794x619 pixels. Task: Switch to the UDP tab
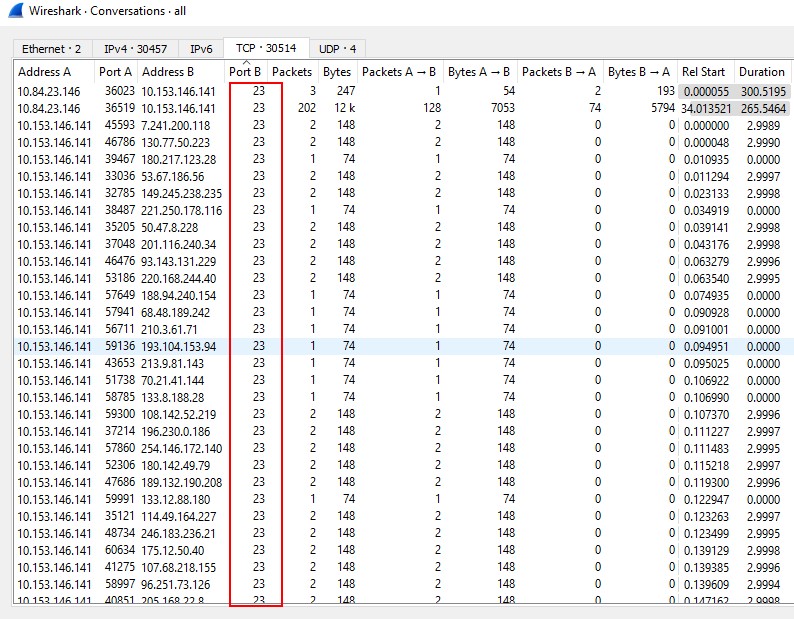pyautogui.click(x=337, y=48)
